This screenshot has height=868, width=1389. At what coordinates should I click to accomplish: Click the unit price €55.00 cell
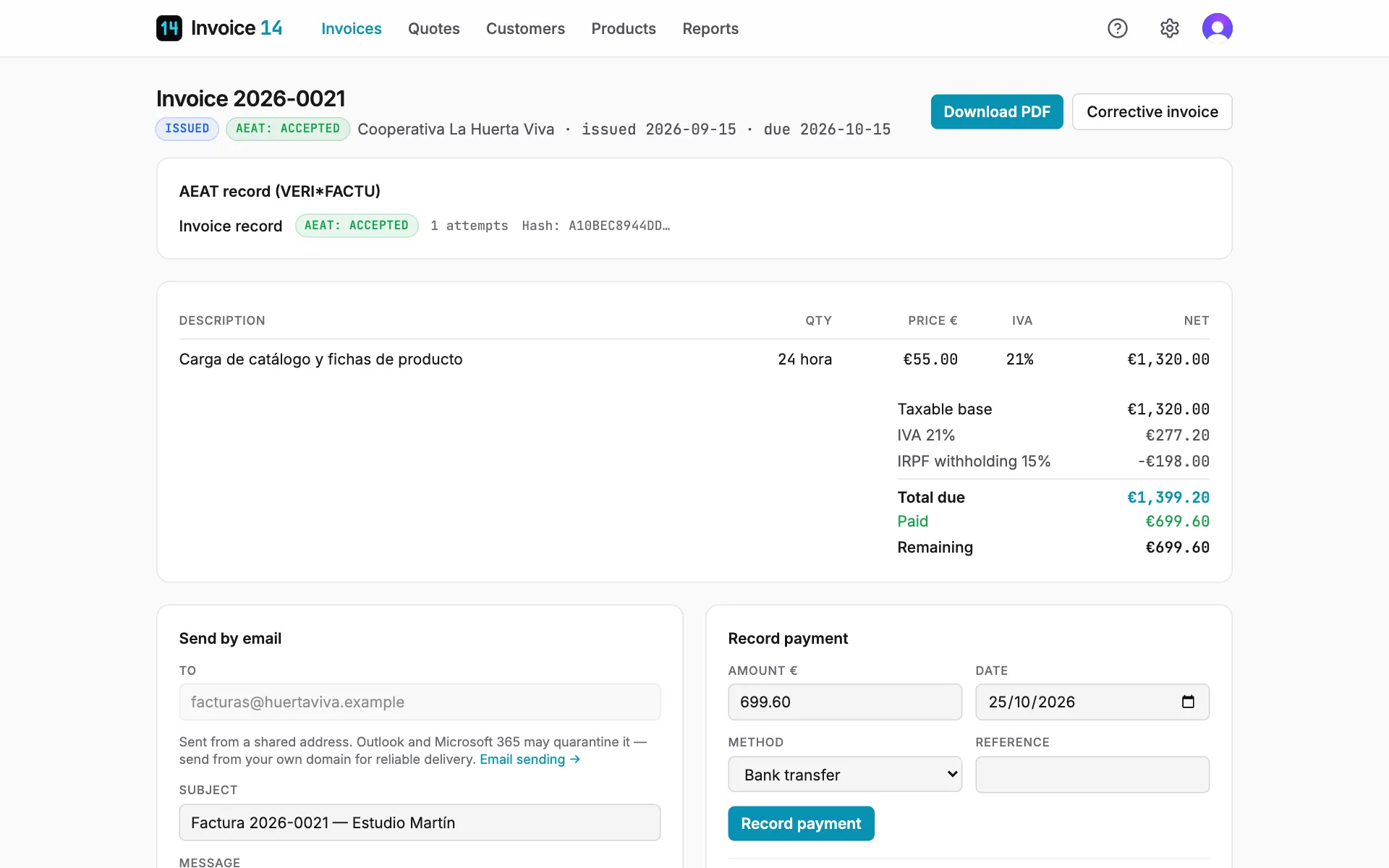point(930,359)
